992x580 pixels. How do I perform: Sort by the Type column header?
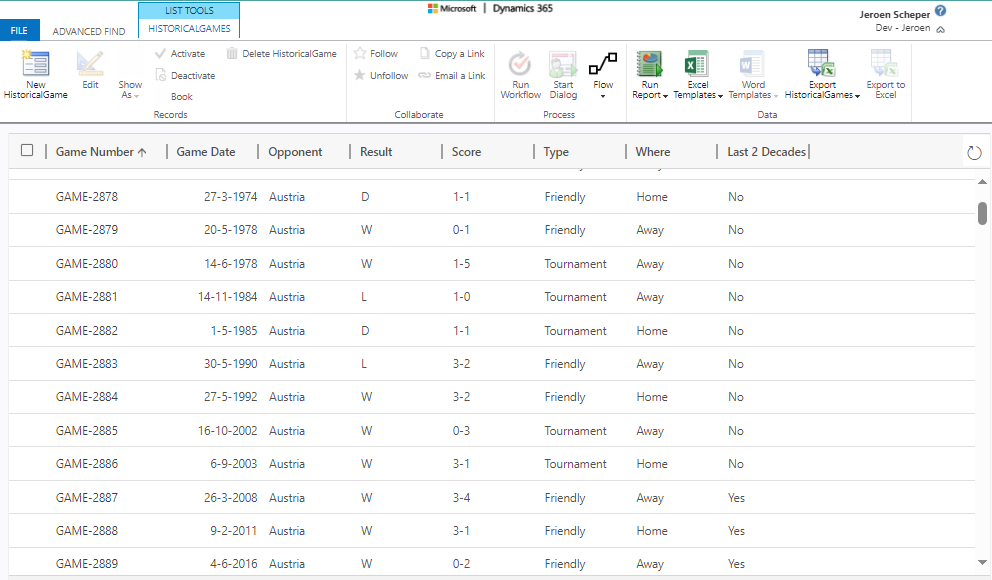[556, 152]
